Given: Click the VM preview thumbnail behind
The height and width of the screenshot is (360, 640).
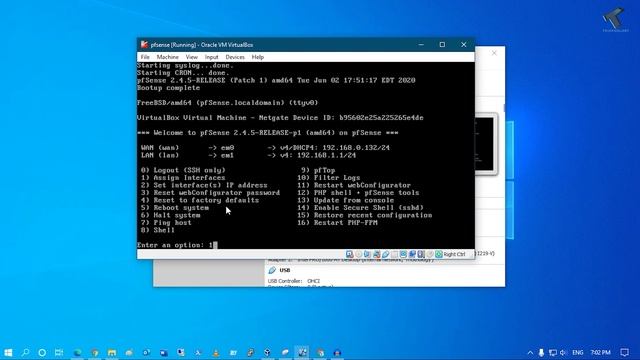Looking at the screenshot, I should click(x=486, y=144).
